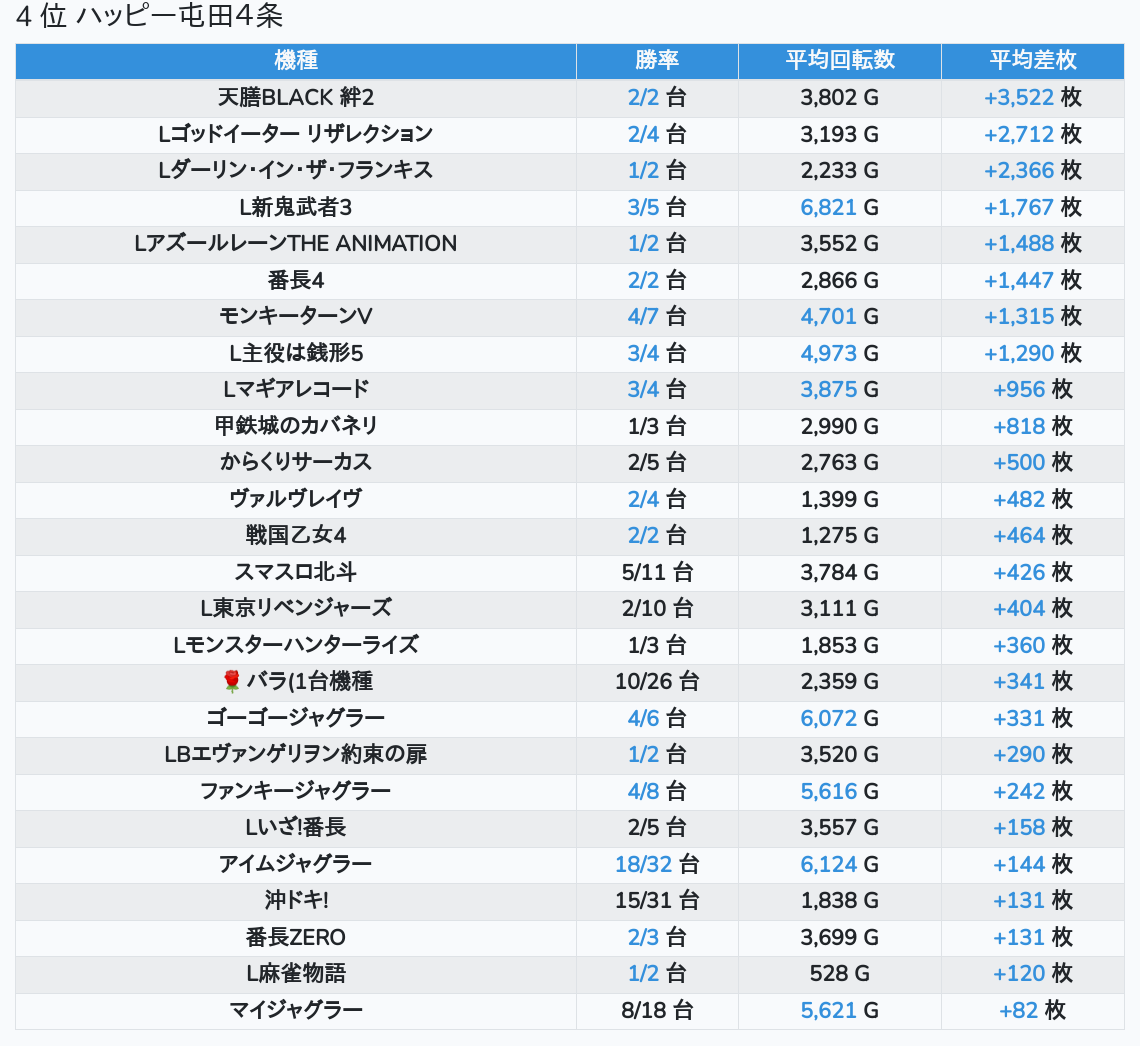1140x1046 pixels.
Task: Click the +82 average difference value
Action: 1018,1011
